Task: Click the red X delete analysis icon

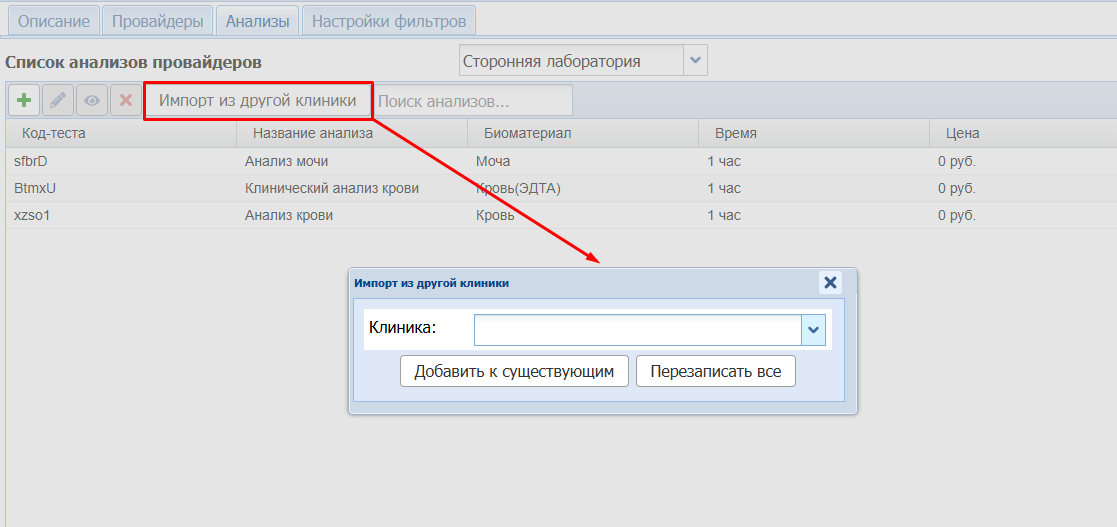Action: 126,100
